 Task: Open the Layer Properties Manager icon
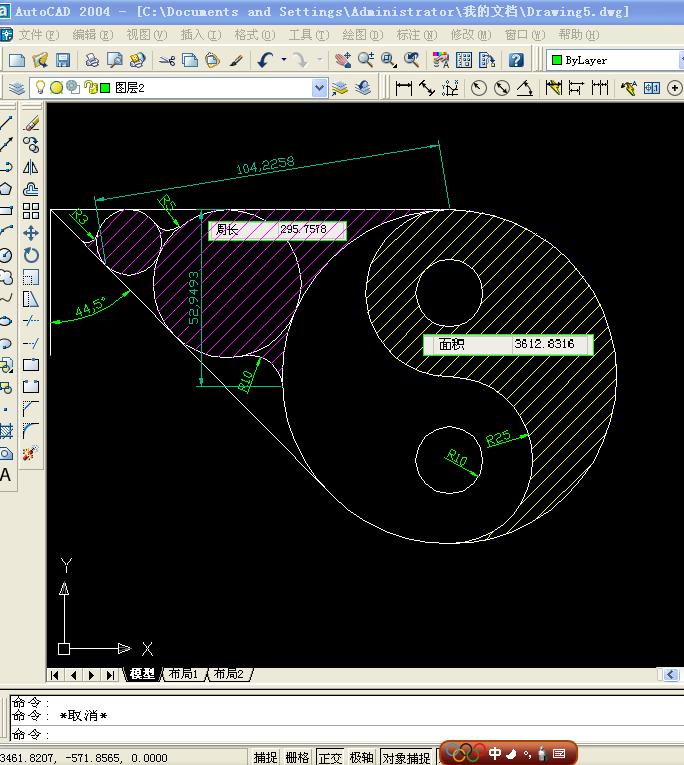click(x=17, y=88)
